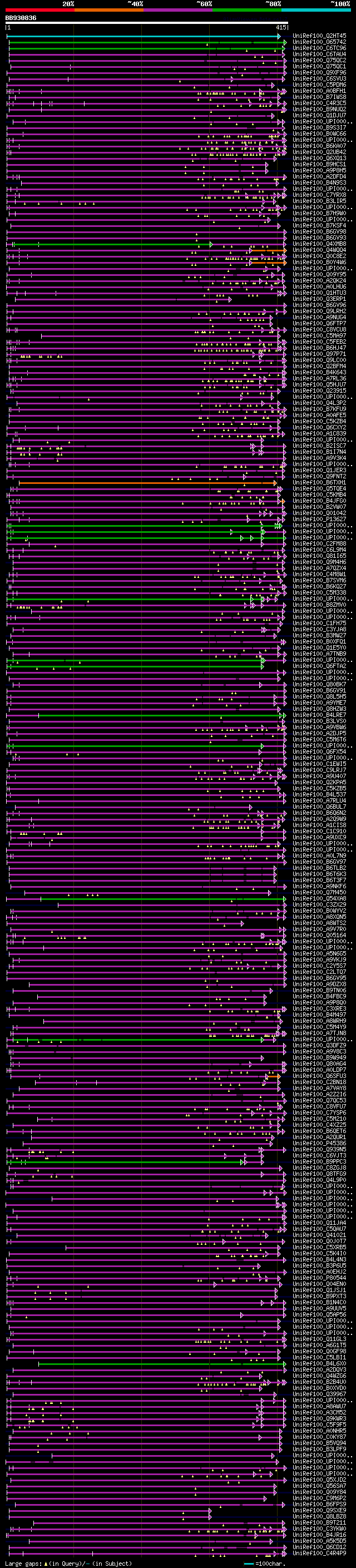
Task: Select the UniRef100_B2ISC7 label
Action: coord(319,446)
